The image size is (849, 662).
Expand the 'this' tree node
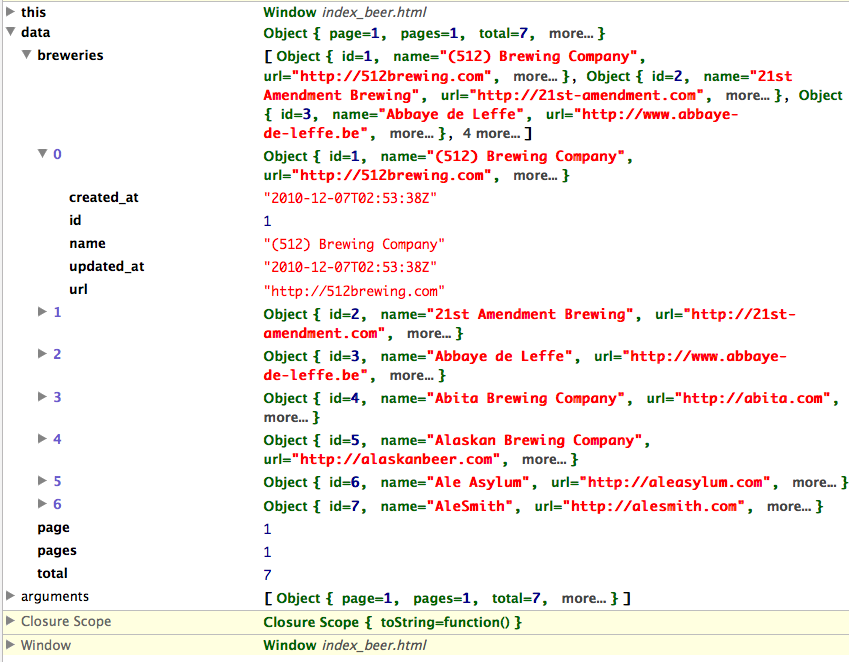click(10, 12)
